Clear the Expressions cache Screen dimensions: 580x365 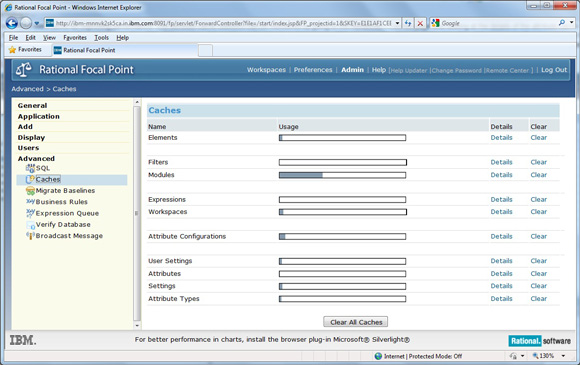coord(539,199)
